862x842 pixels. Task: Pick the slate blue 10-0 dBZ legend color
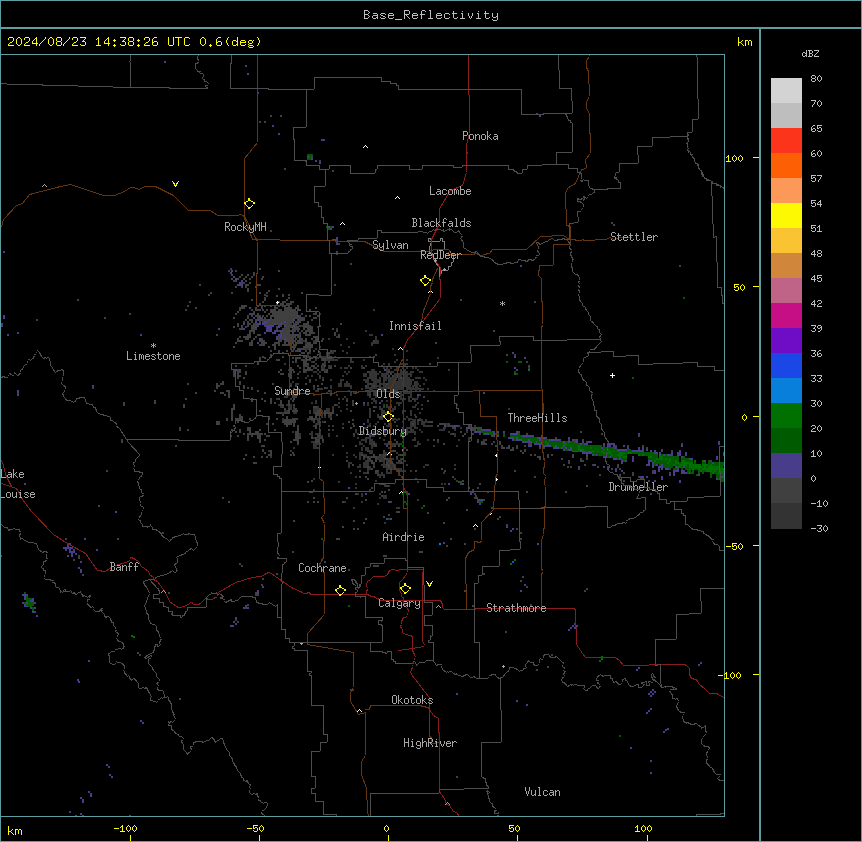point(786,466)
